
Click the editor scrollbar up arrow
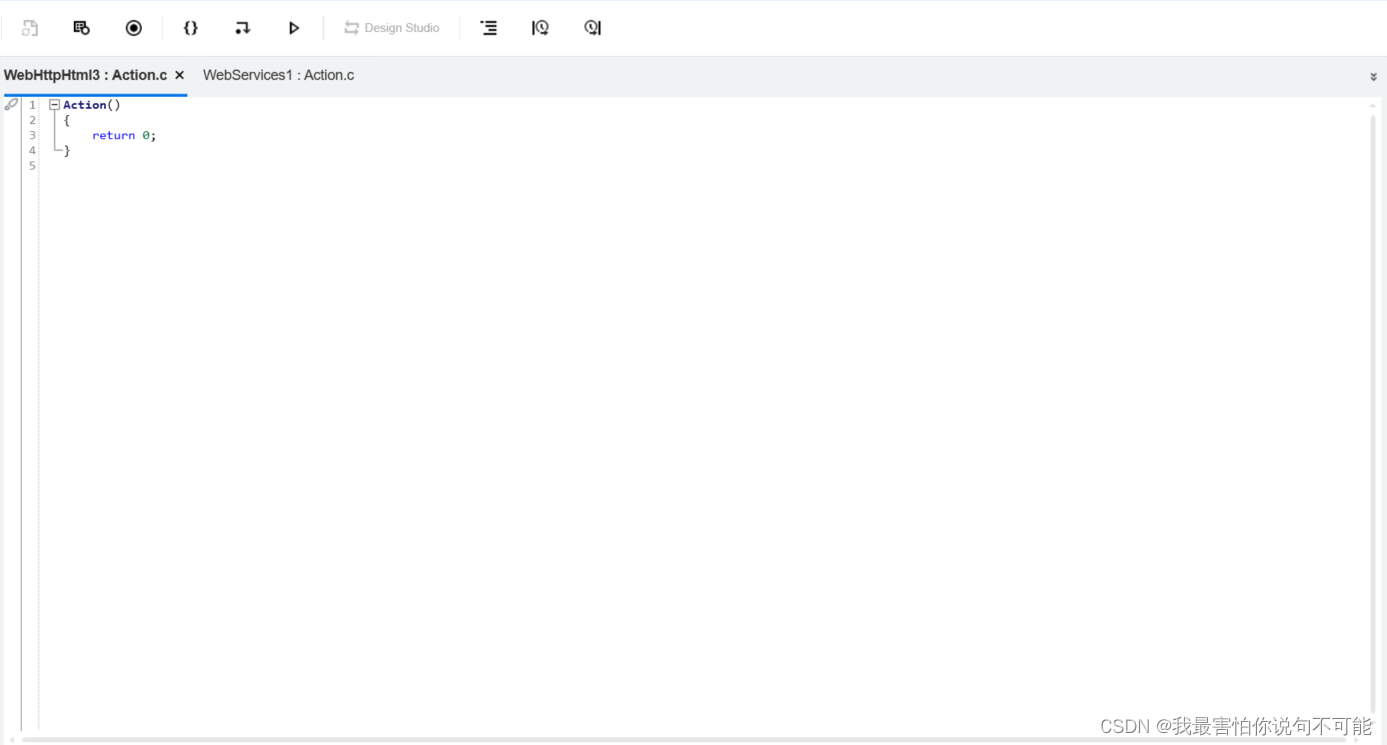1373,104
